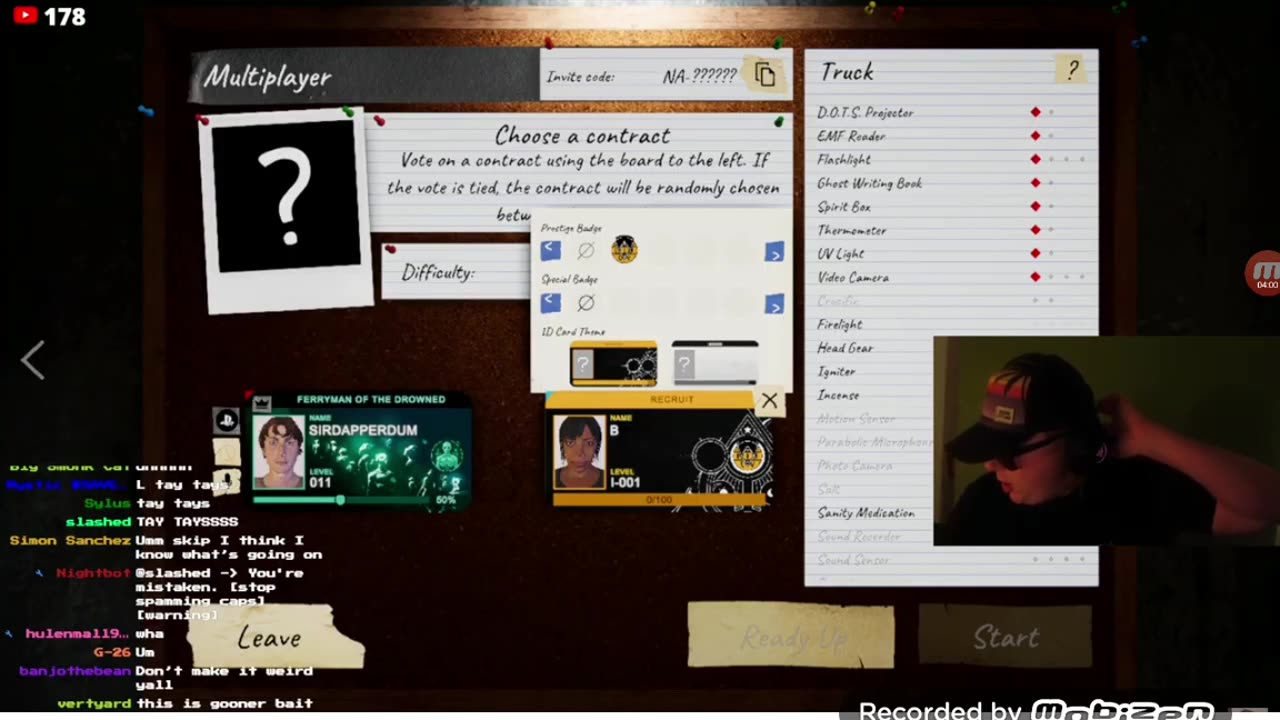Image resolution: width=1280 pixels, height=720 pixels.
Task: Click red diamond marker for UV Light
Action: 1036,253
